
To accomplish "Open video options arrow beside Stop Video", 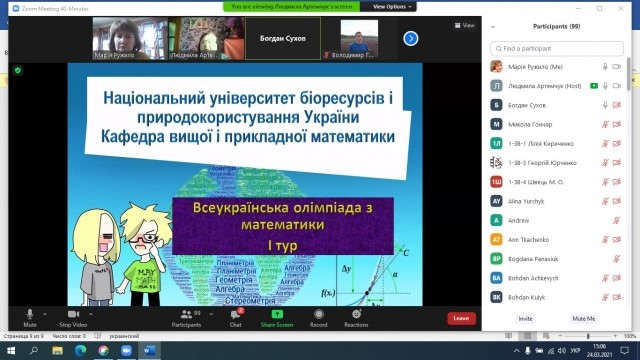I will click(91, 314).
